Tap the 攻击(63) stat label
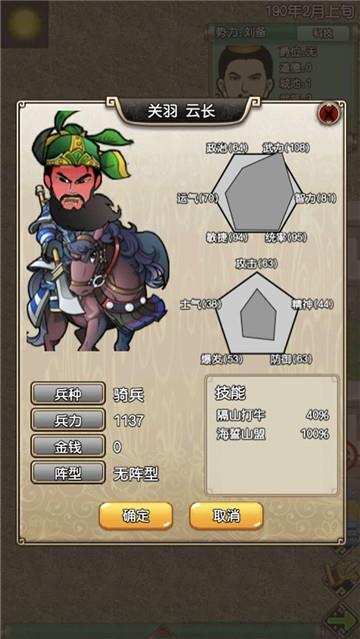The image size is (360, 639). pos(256,264)
